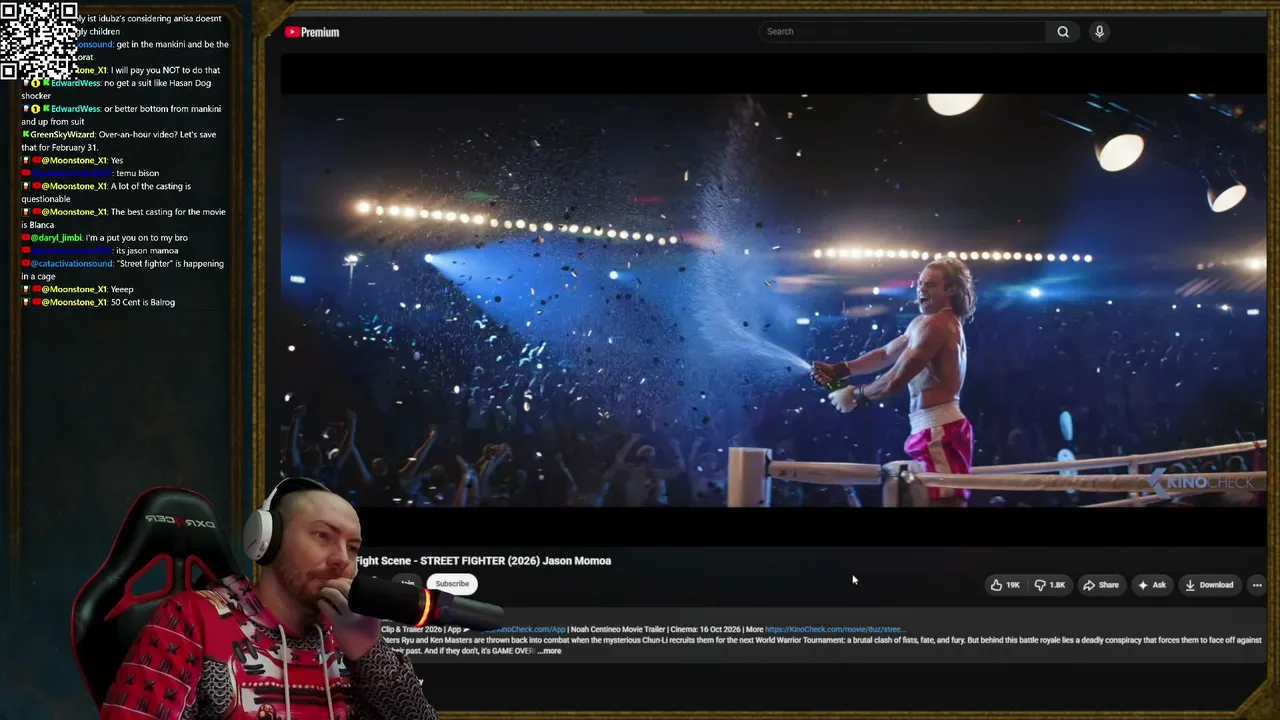1280x720 pixels.
Task: Share the Street Fighter video
Action: click(x=1100, y=585)
